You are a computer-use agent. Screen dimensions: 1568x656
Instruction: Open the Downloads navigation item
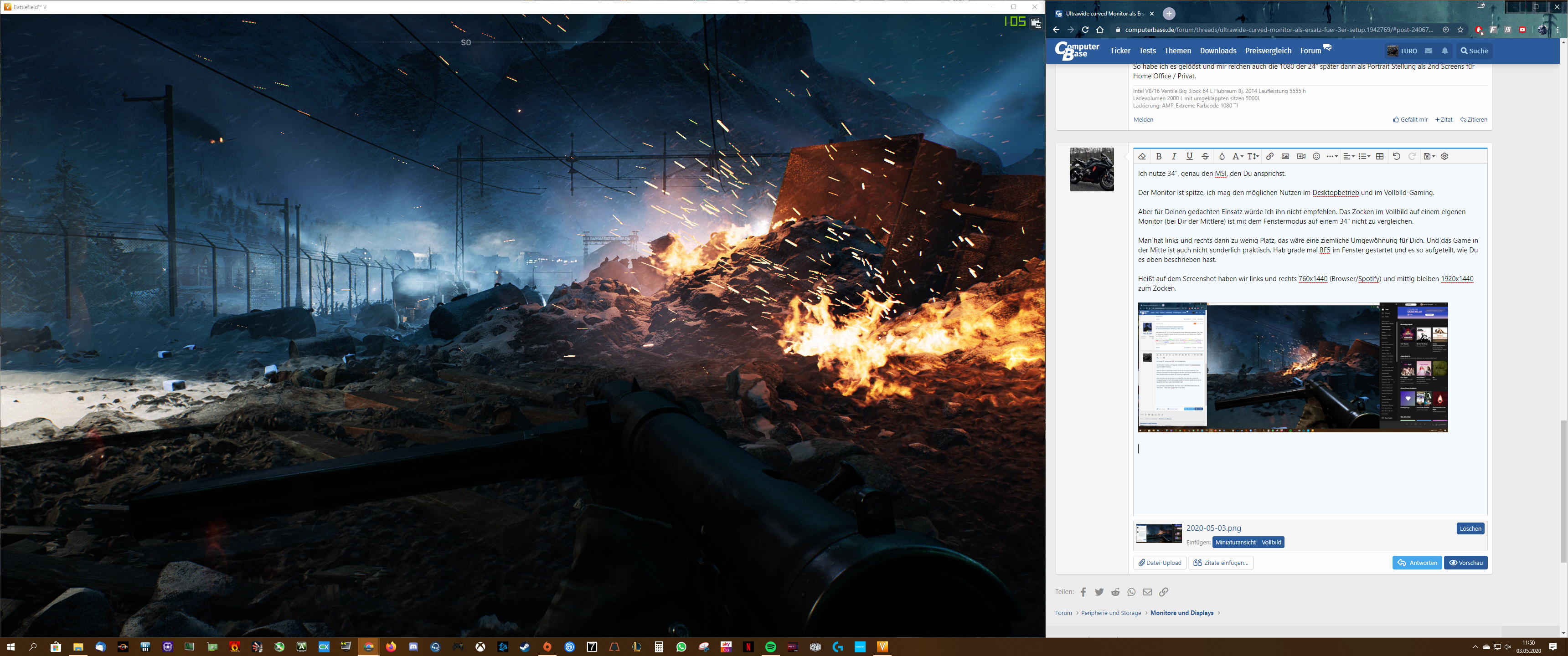[x=1218, y=51]
